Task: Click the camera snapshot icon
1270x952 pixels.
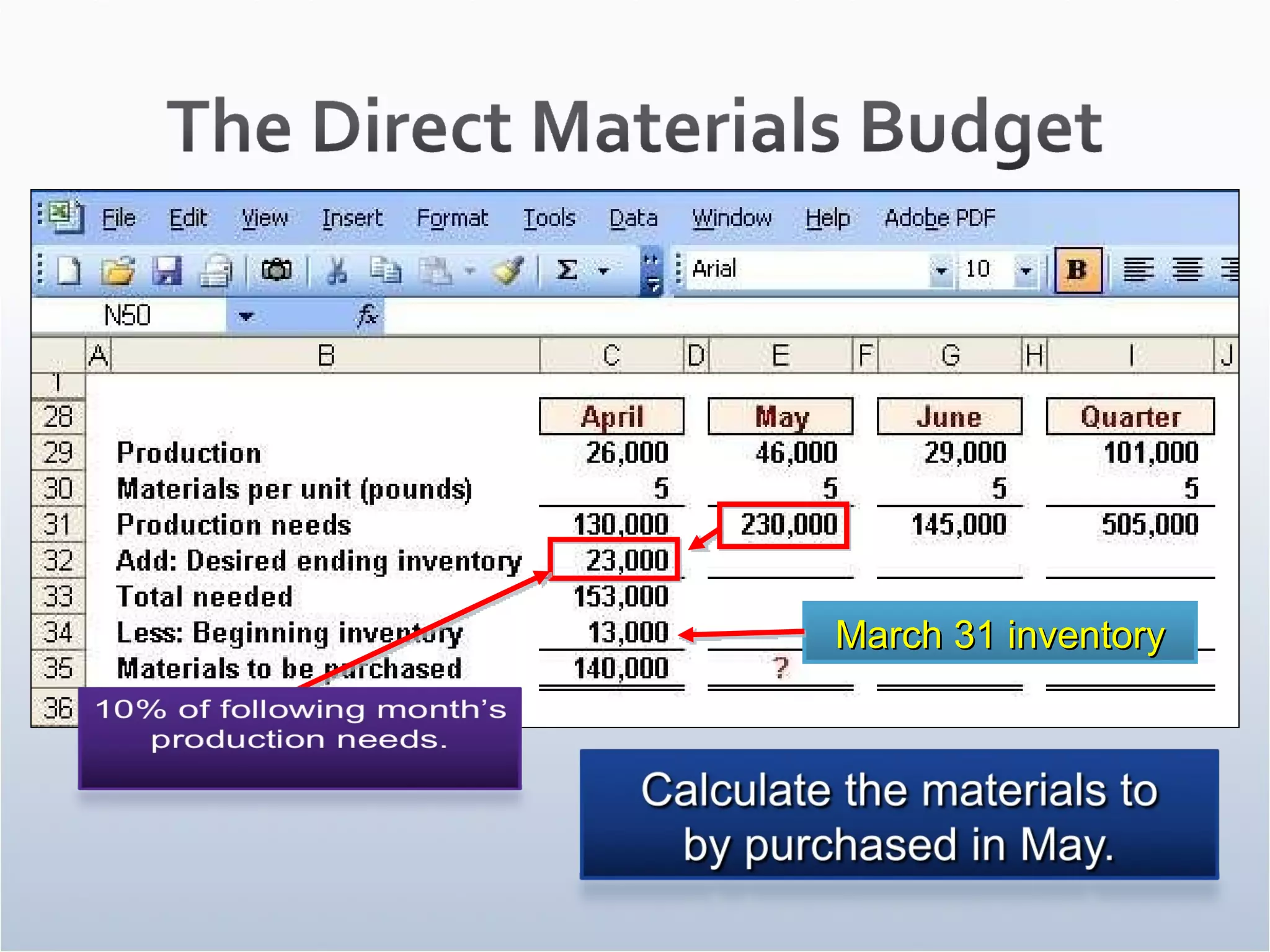Action: (x=277, y=270)
